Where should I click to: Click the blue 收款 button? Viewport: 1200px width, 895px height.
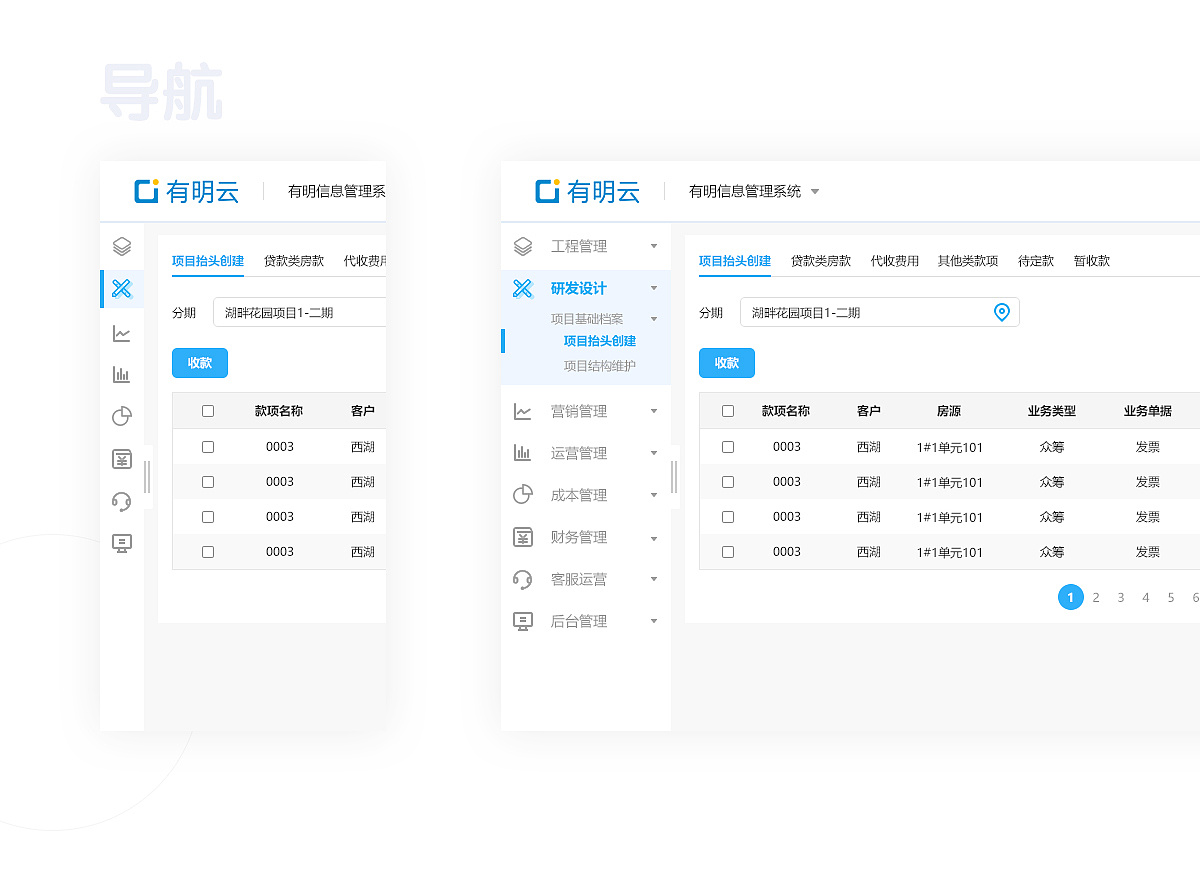(x=727, y=363)
